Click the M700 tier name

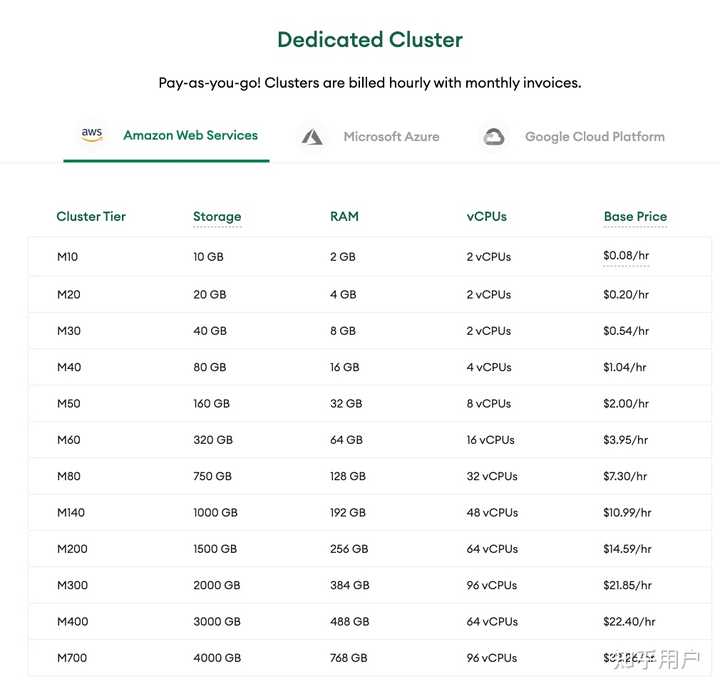pyautogui.click(x=72, y=658)
